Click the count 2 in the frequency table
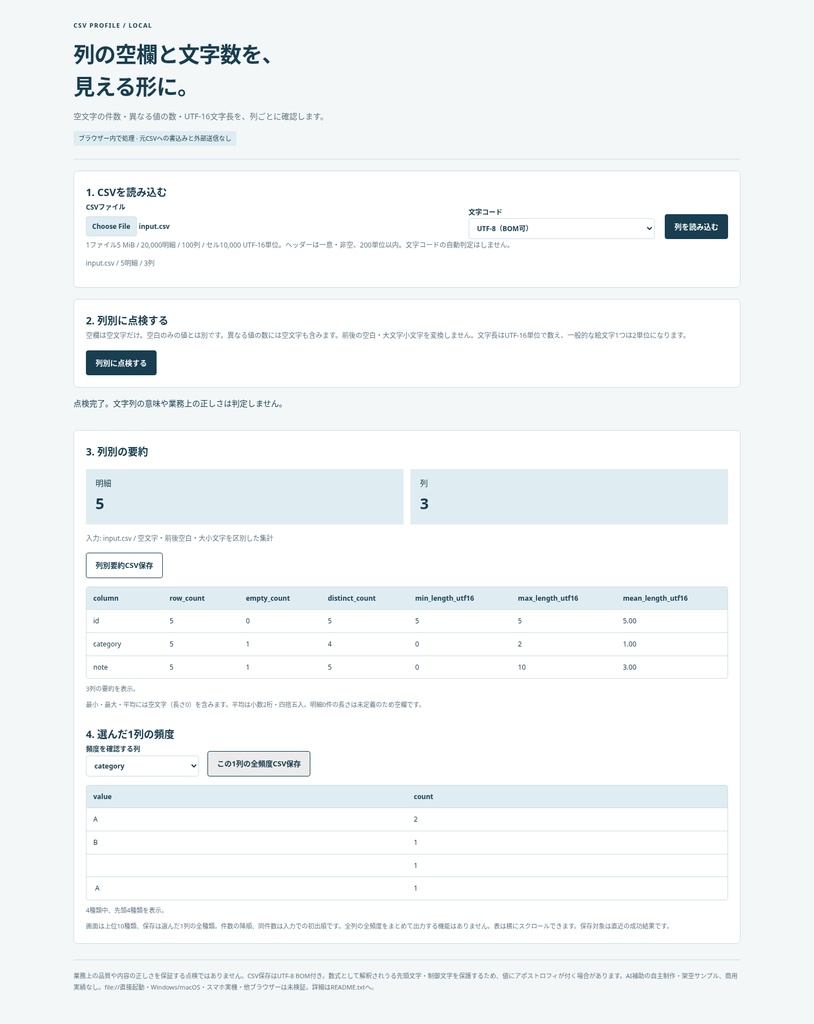 click(x=415, y=820)
